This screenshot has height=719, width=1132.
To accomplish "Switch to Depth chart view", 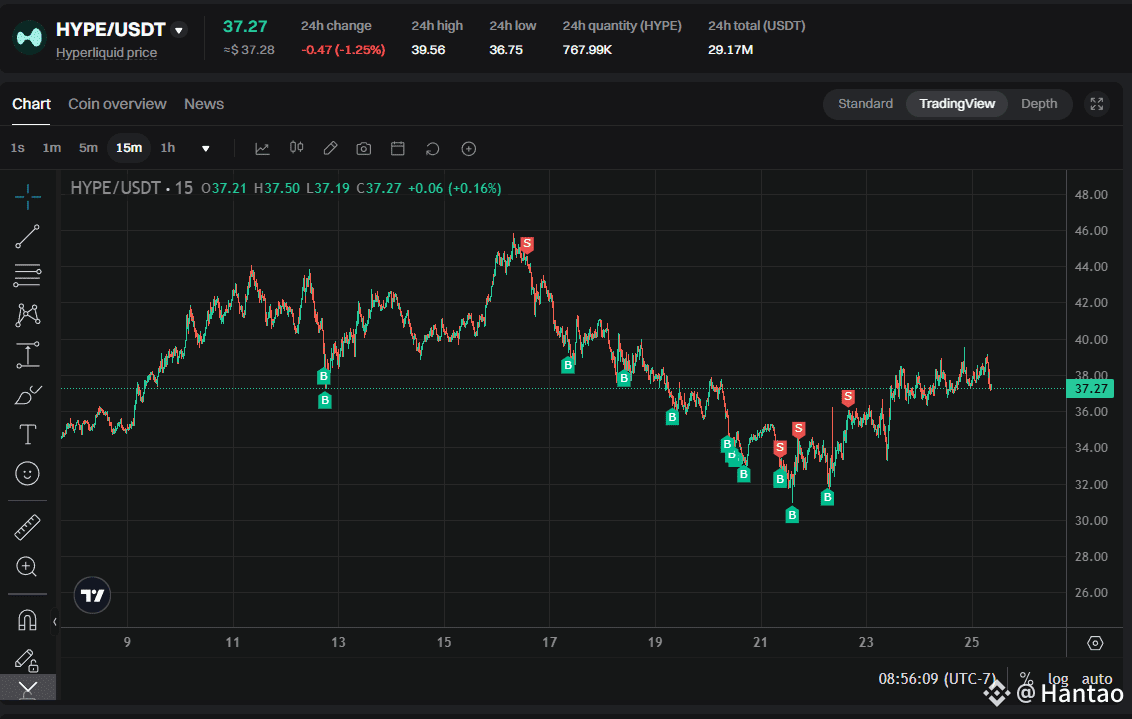I will coord(1039,104).
